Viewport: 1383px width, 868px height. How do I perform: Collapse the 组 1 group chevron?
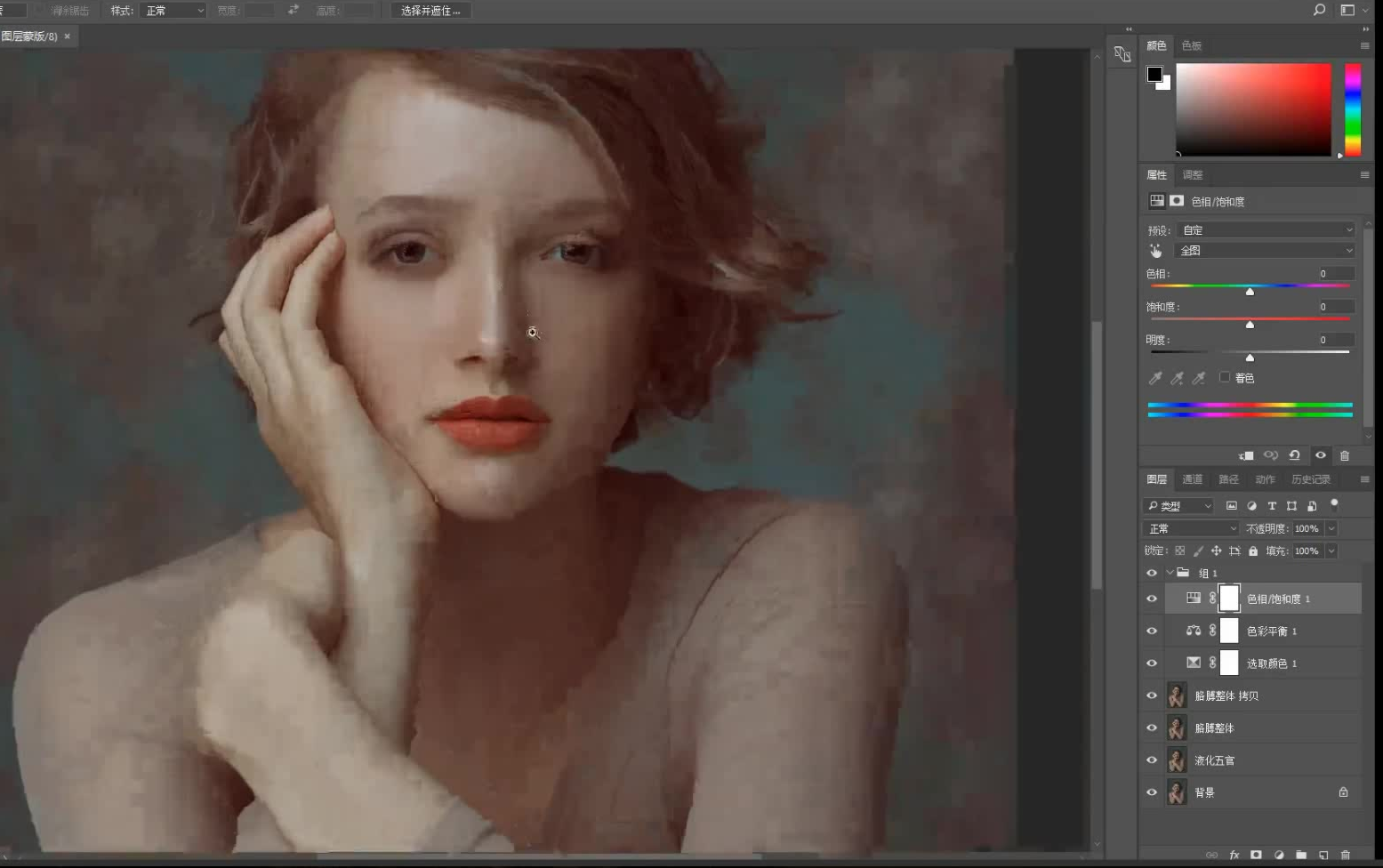pyautogui.click(x=1170, y=573)
